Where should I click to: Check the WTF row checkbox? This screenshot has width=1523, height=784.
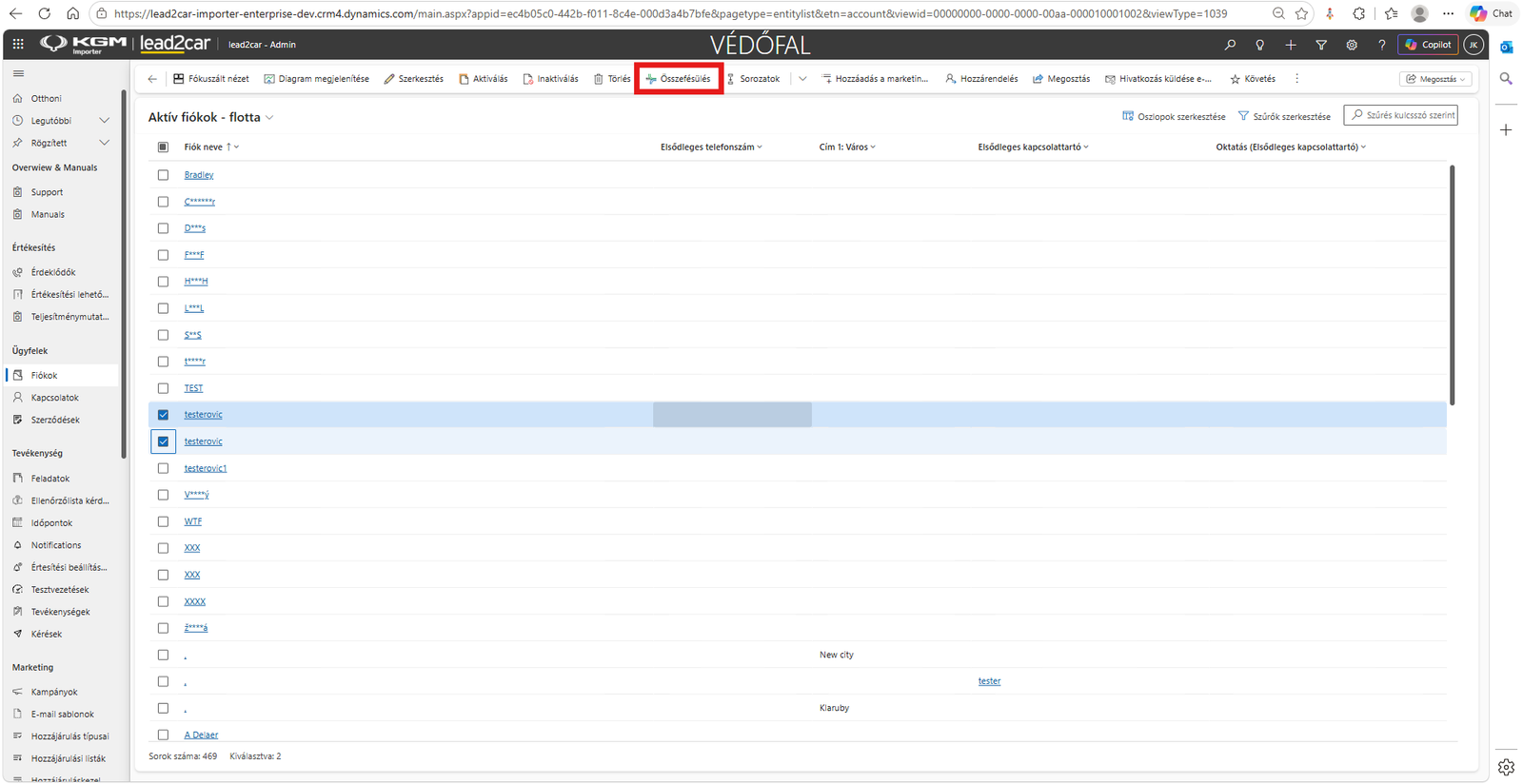pyautogui.click(x=163, y=521)
